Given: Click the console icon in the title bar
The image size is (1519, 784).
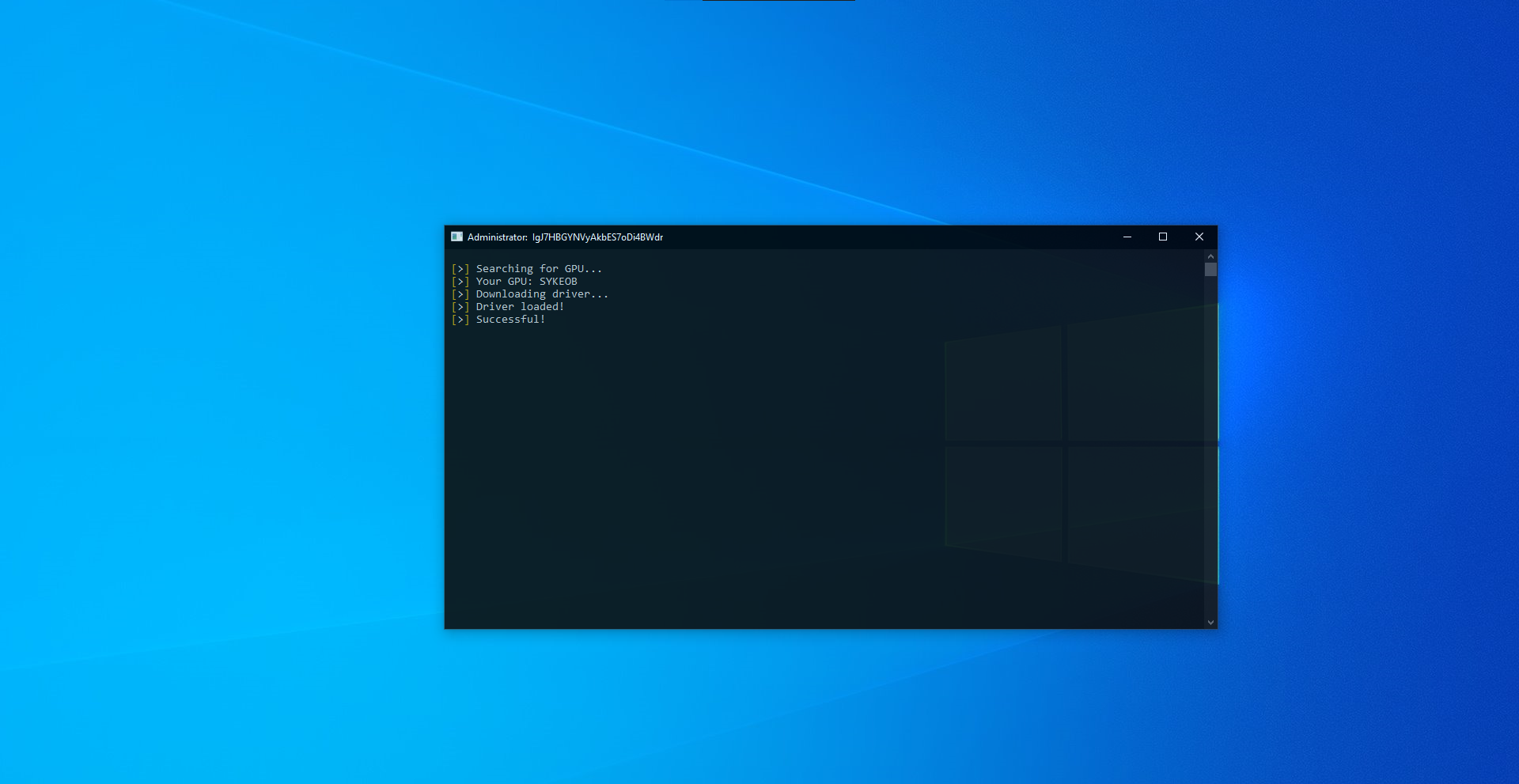Looking at the screenshot, I should (x=456, y=237).
